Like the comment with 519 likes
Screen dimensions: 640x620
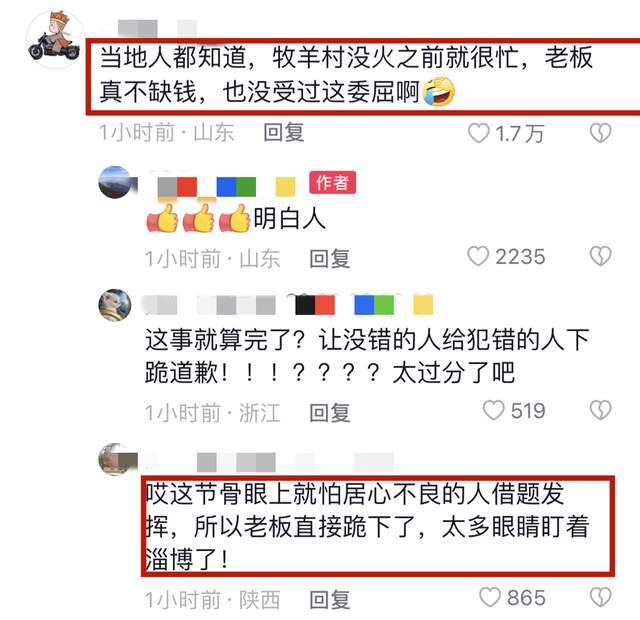tap(493, 410)
